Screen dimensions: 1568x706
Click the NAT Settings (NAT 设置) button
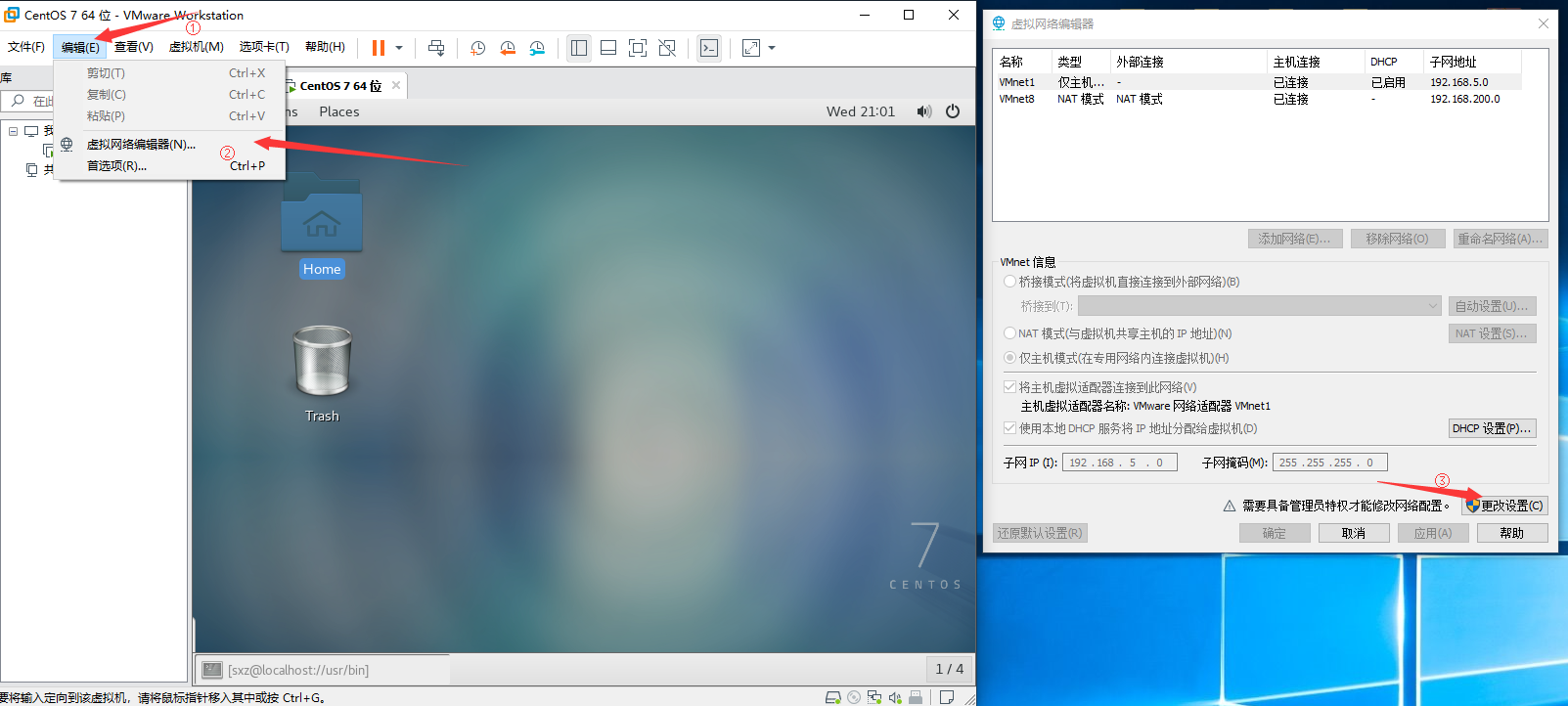coord(1493,333)
